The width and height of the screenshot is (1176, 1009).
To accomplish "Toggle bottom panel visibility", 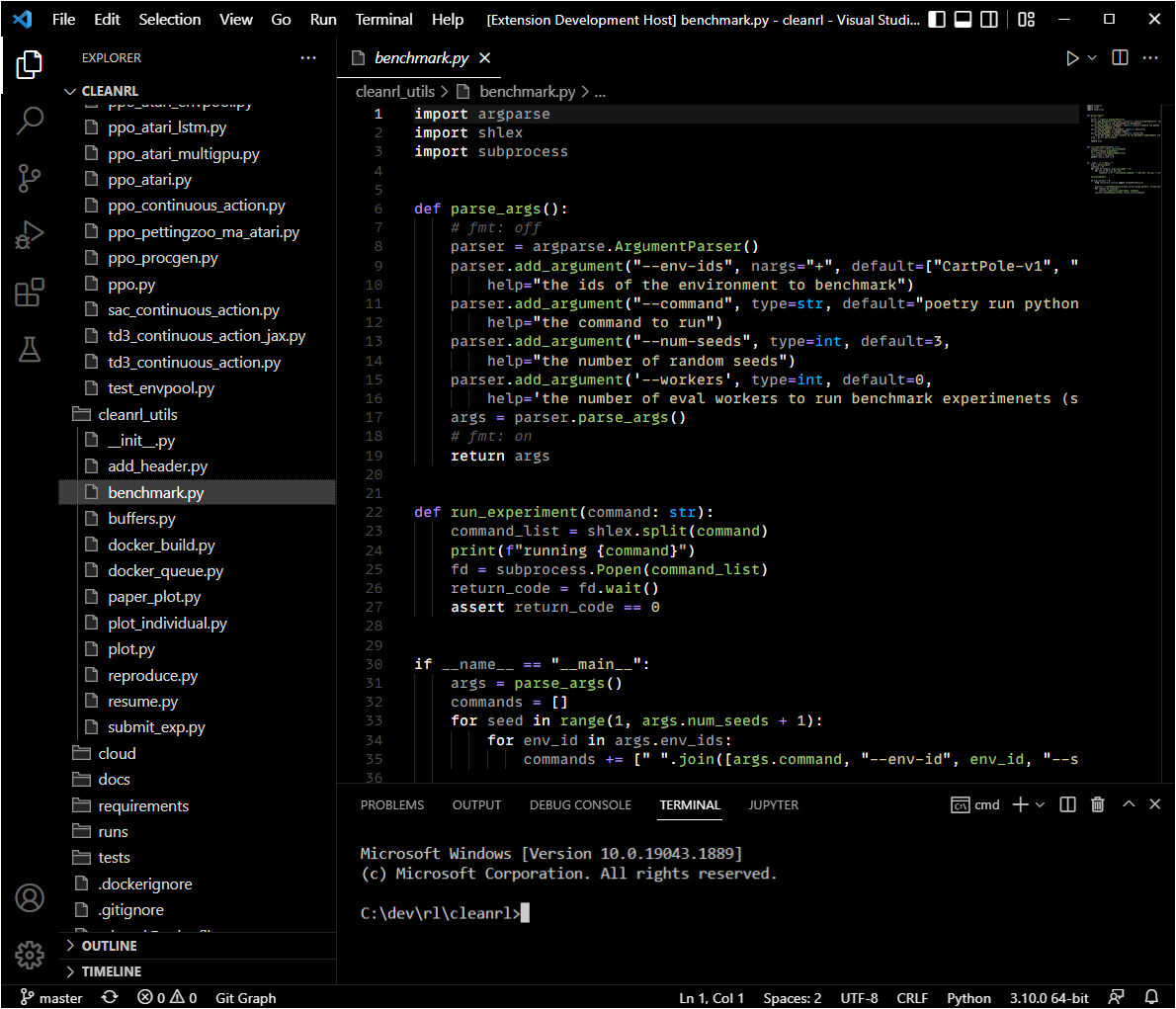I will pyautogui.click(x=963, y=20).
